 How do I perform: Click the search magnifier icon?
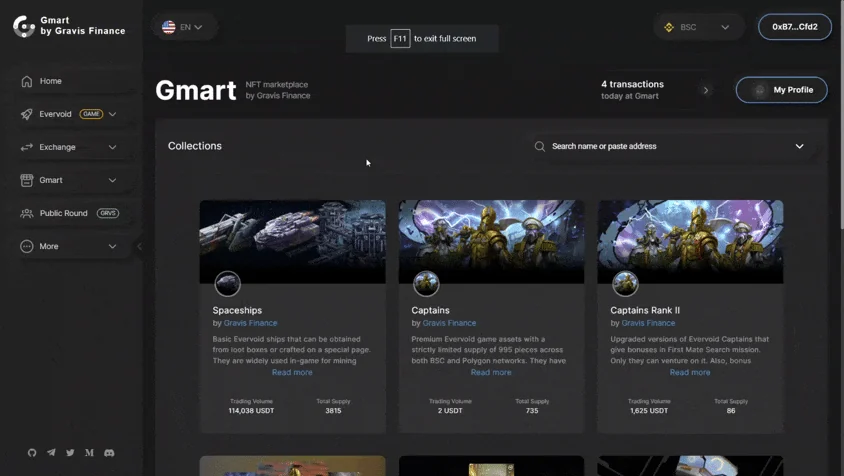[x=539, y=146]
